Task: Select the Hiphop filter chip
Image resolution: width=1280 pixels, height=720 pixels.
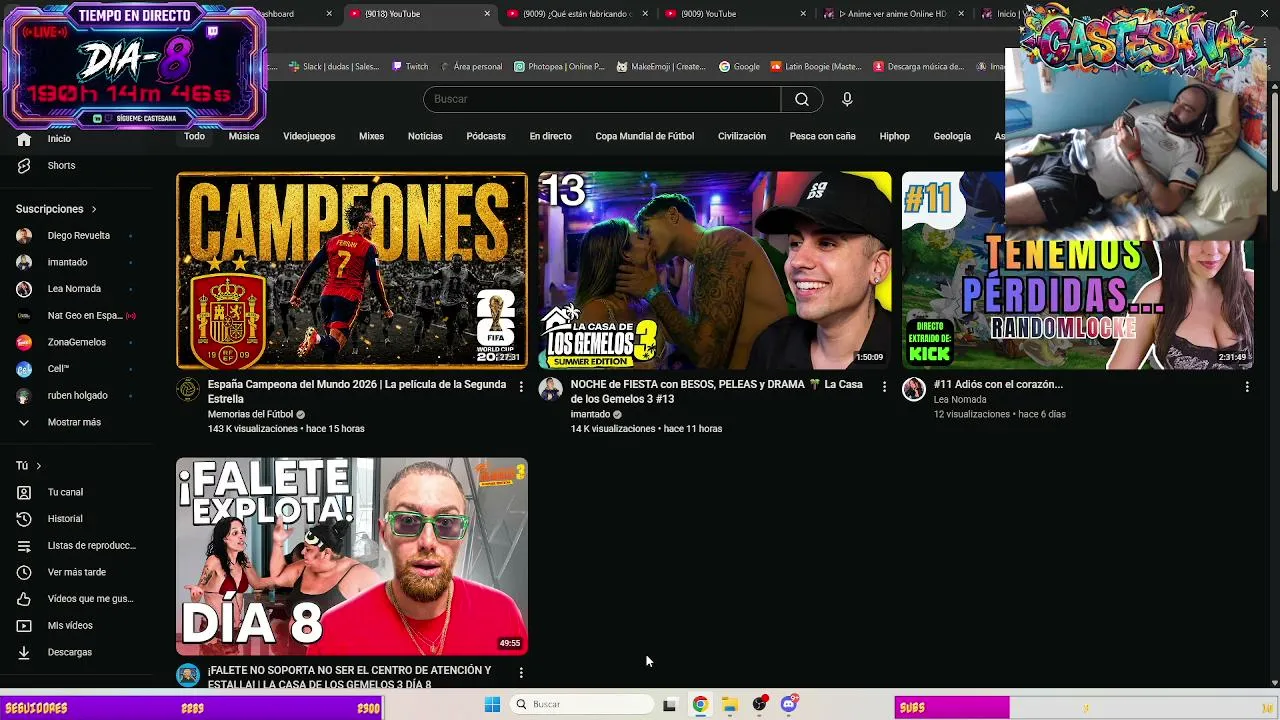Action: [x=895, y=136]
